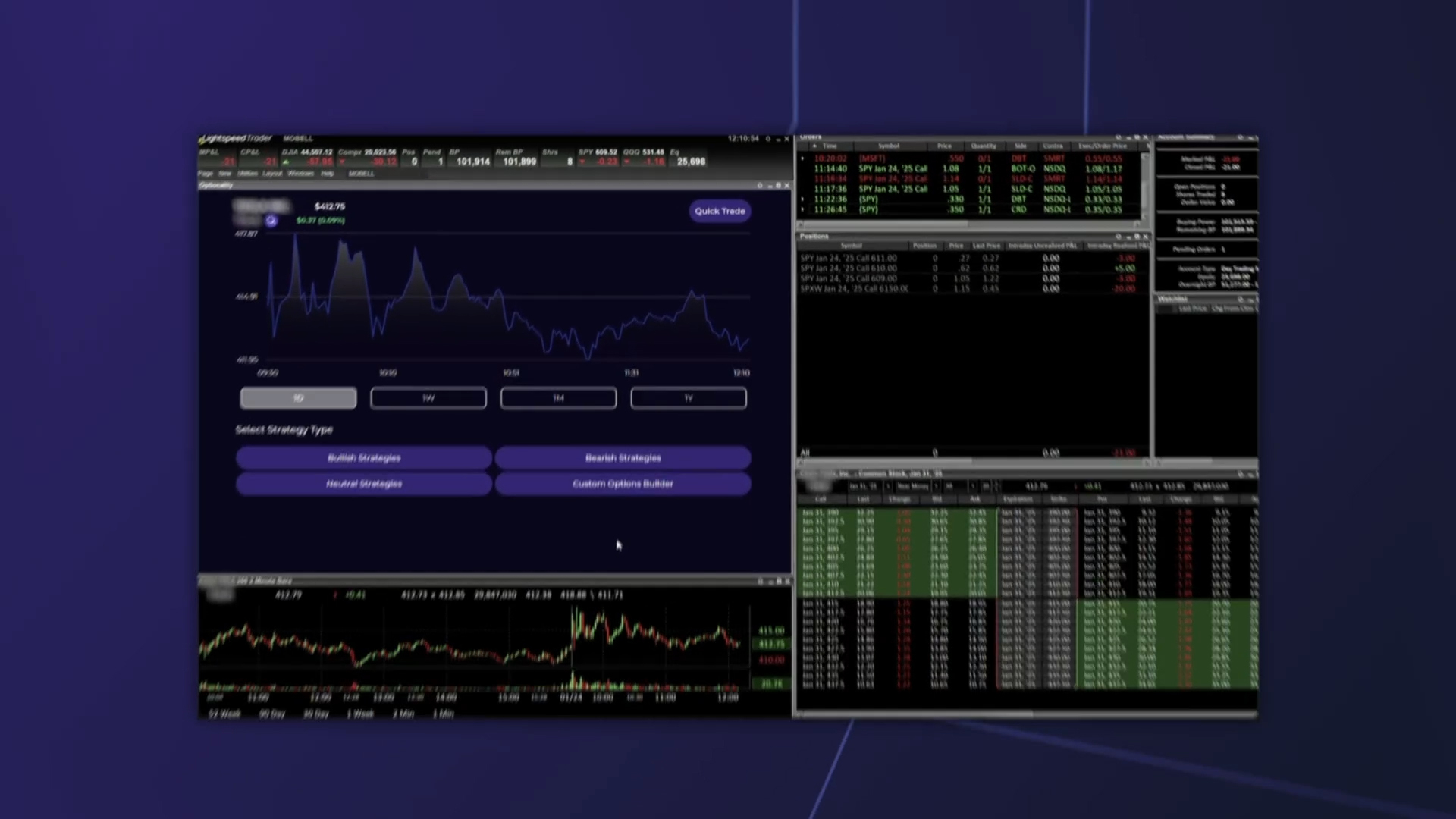Click the Quick Trade button
The image size is (1456, 819).
[x=720, y=211]
